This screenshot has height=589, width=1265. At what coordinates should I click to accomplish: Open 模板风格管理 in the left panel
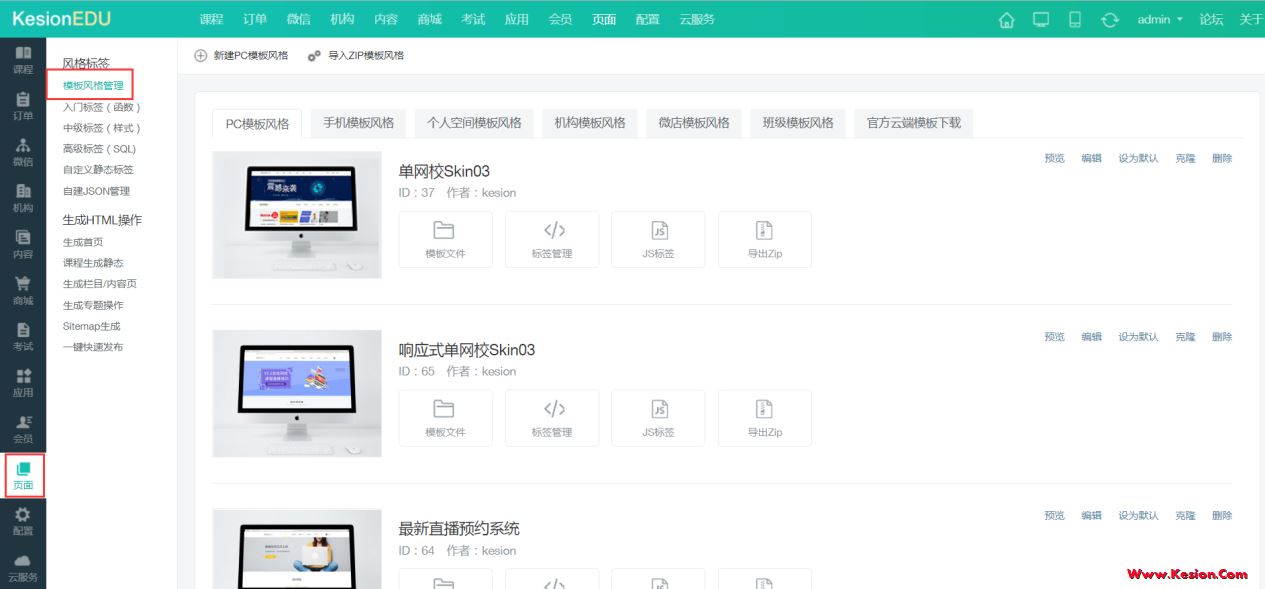click(92, 85)
